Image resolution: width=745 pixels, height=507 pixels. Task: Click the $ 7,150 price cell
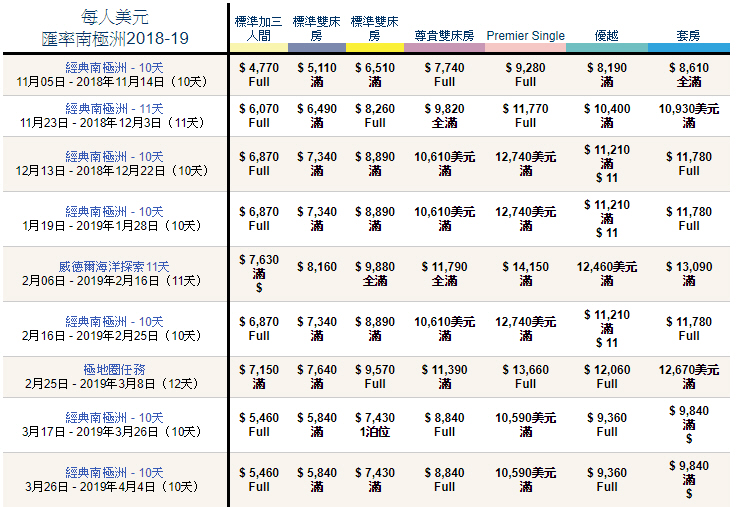click(259, 370)
